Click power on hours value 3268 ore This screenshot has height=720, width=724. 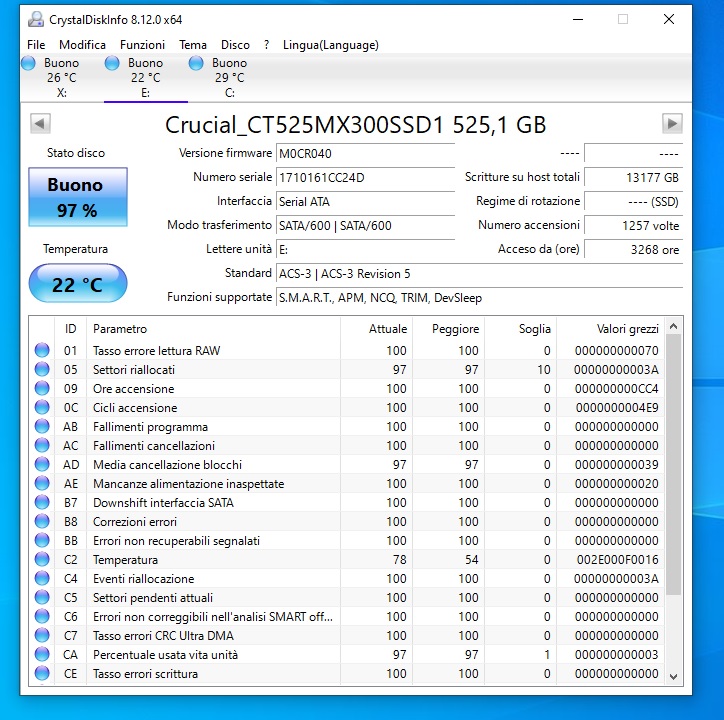pos(634,249)
